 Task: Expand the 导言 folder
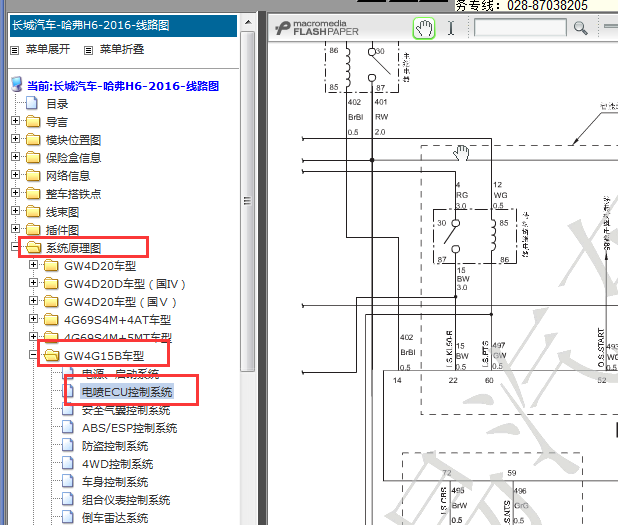pos(15,121)
